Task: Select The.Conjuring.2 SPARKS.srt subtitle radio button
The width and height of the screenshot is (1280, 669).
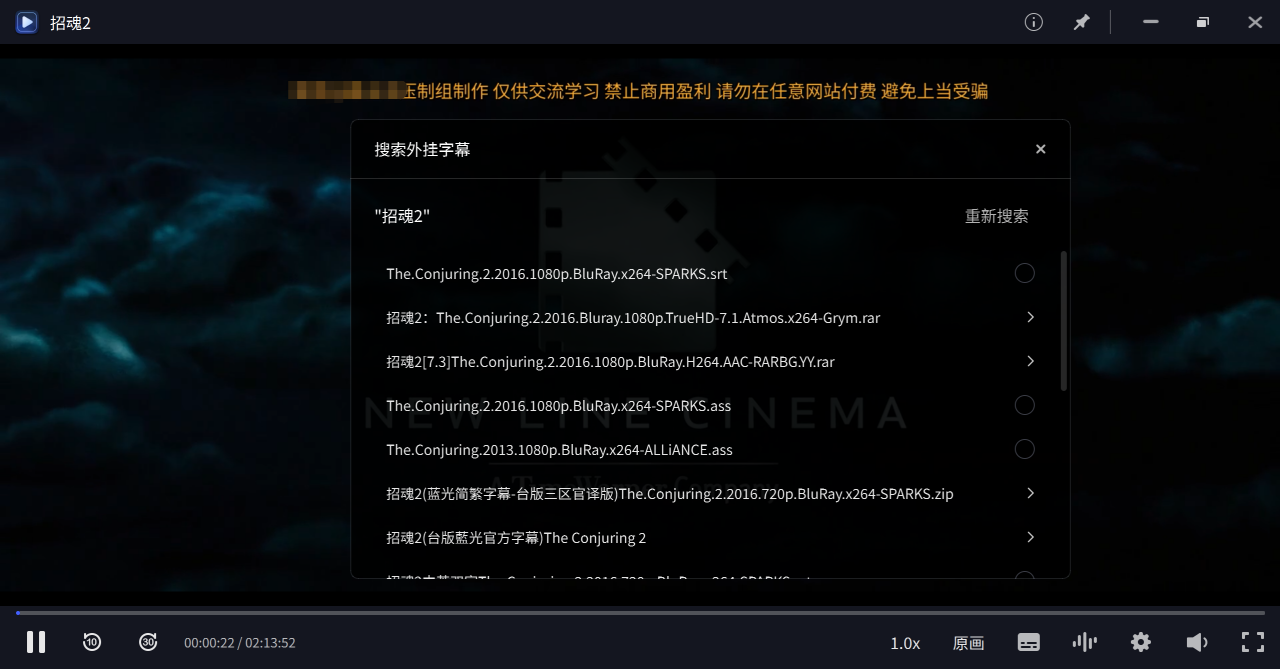Action: [1024, 273]
